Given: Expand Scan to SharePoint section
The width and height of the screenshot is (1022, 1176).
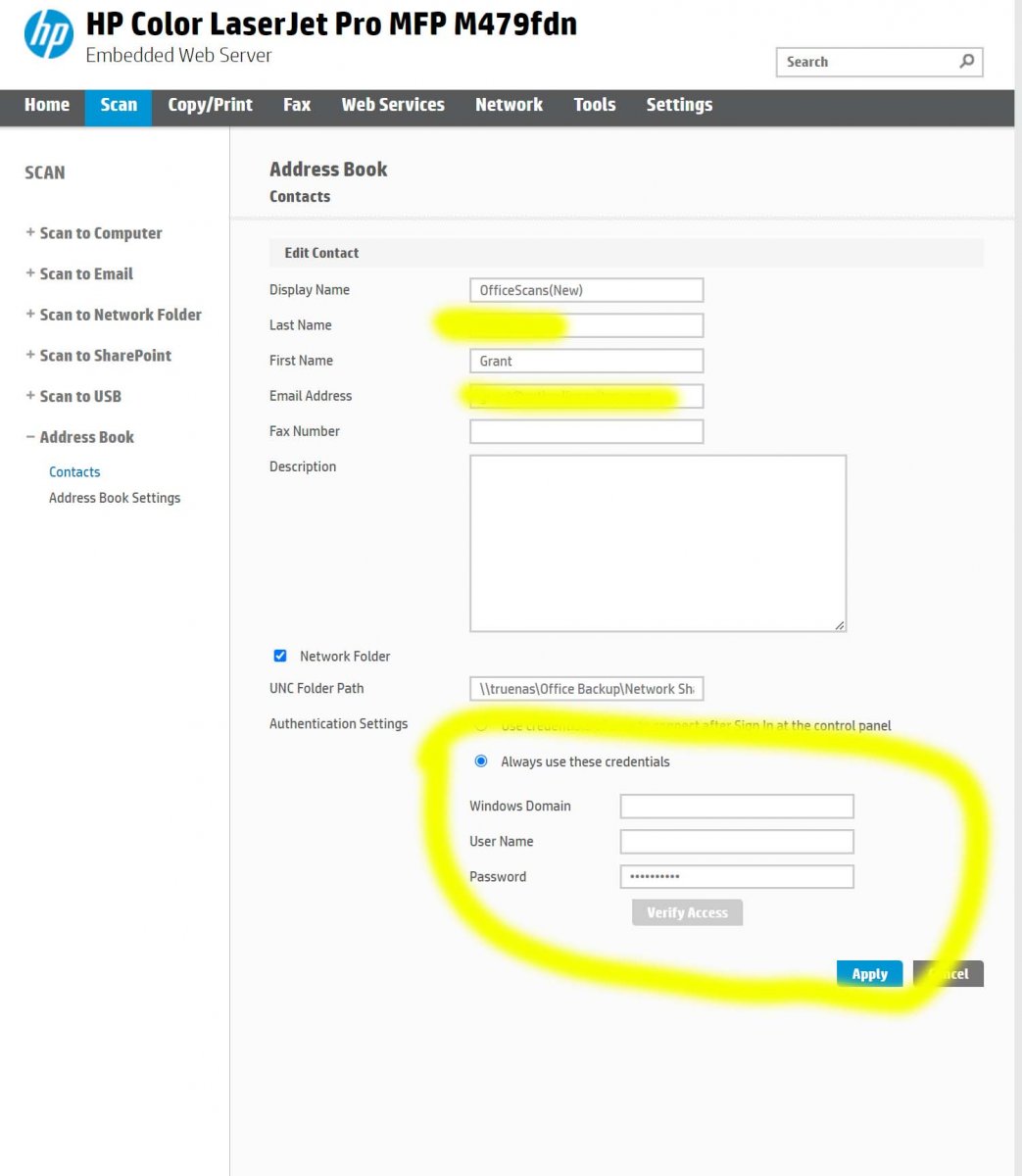Looking at the screenshot, I should click(x=99, y=356).
